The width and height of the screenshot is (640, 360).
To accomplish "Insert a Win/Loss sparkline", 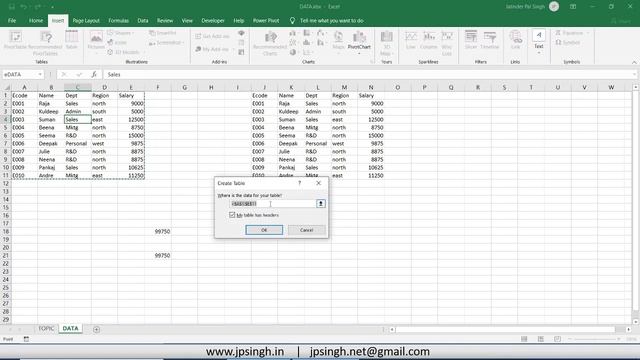I will click(447, 43).
